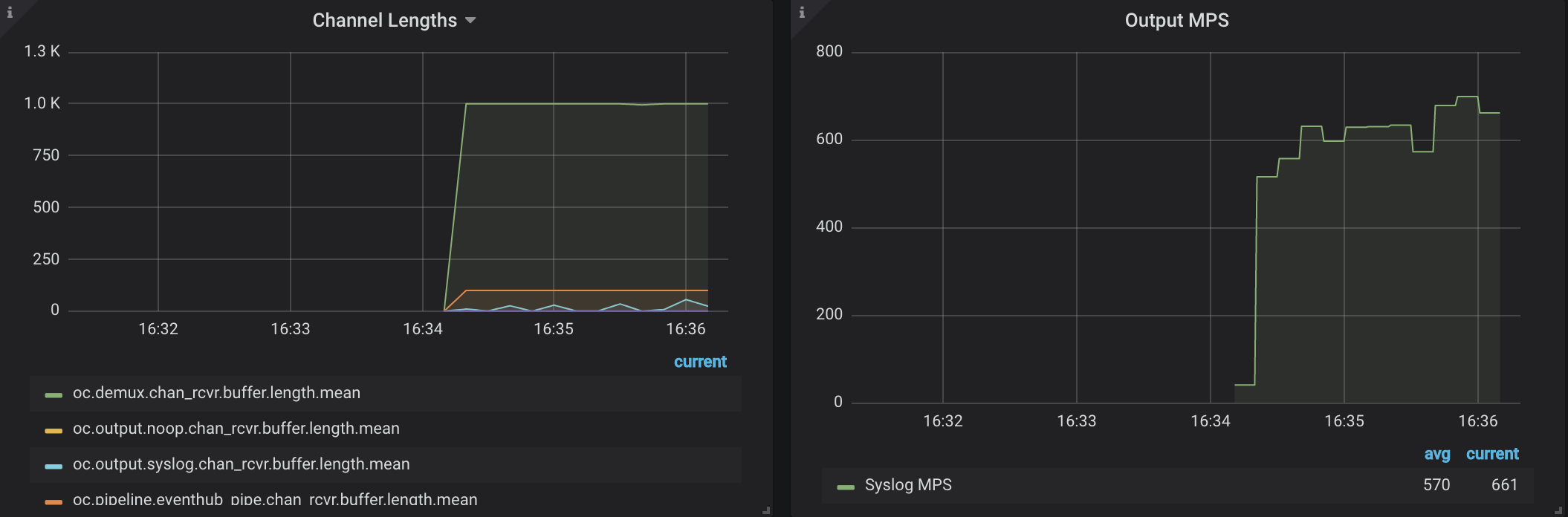Click the Channel Lengths panel info icon

(10, 12)
